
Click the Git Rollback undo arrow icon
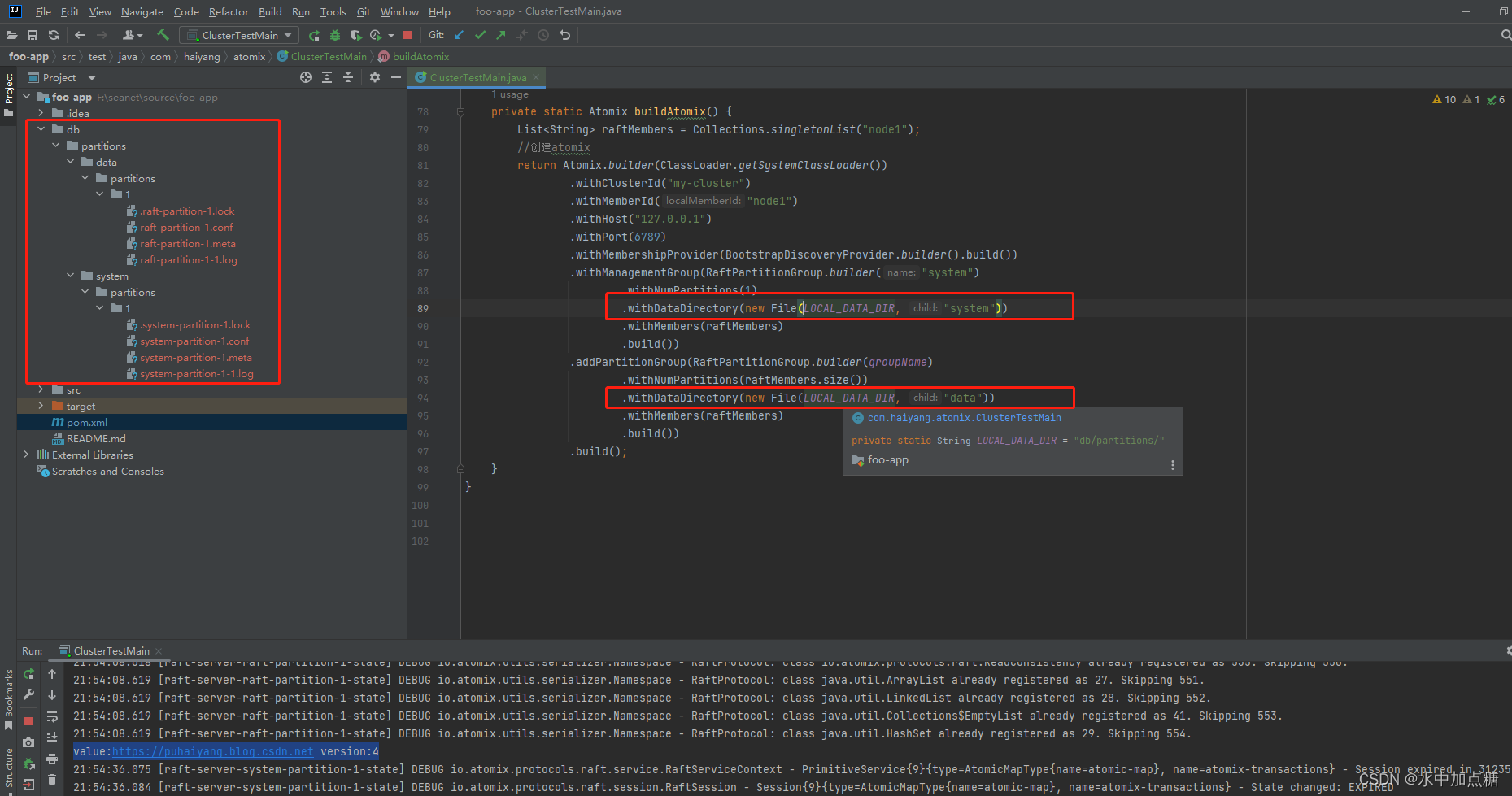tap(564, 35)
